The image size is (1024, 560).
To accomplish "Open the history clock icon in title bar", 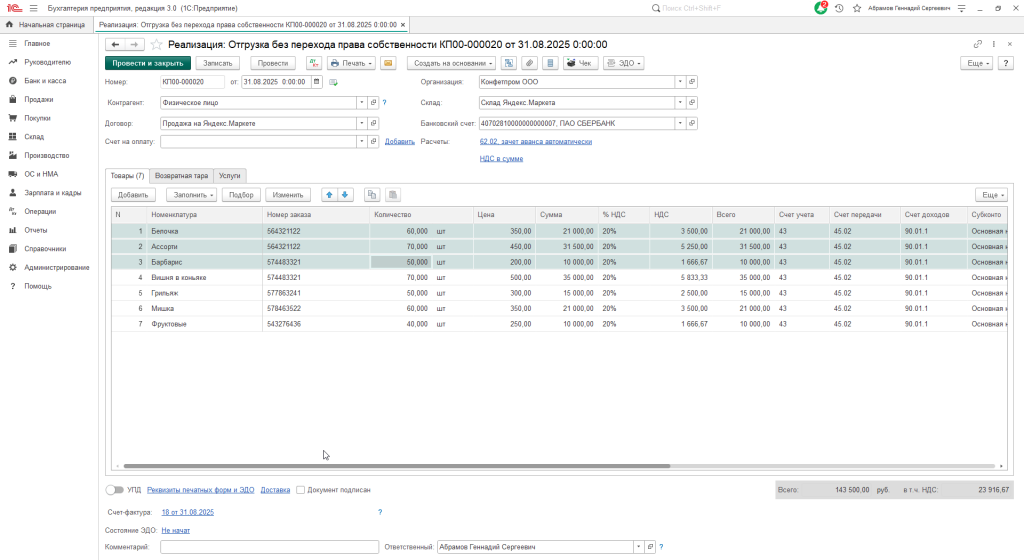I will coord(838,8).
